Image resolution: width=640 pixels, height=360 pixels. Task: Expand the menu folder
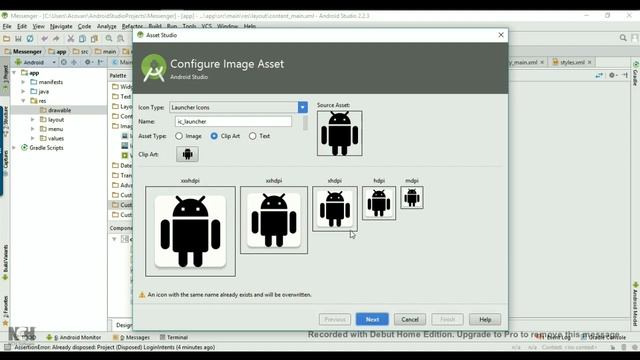33,129
